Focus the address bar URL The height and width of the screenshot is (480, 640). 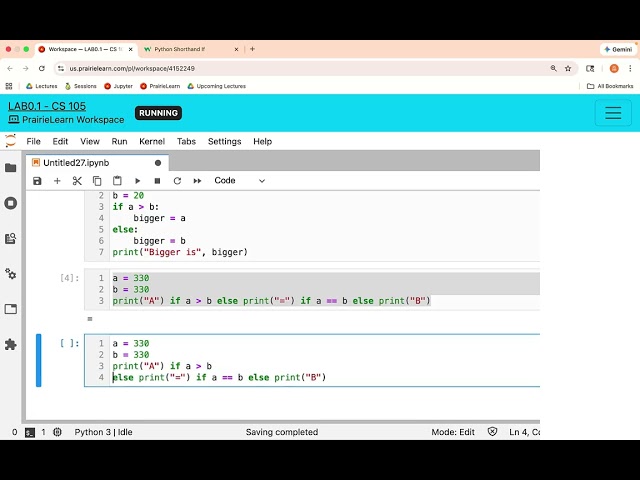pos(132,69)
